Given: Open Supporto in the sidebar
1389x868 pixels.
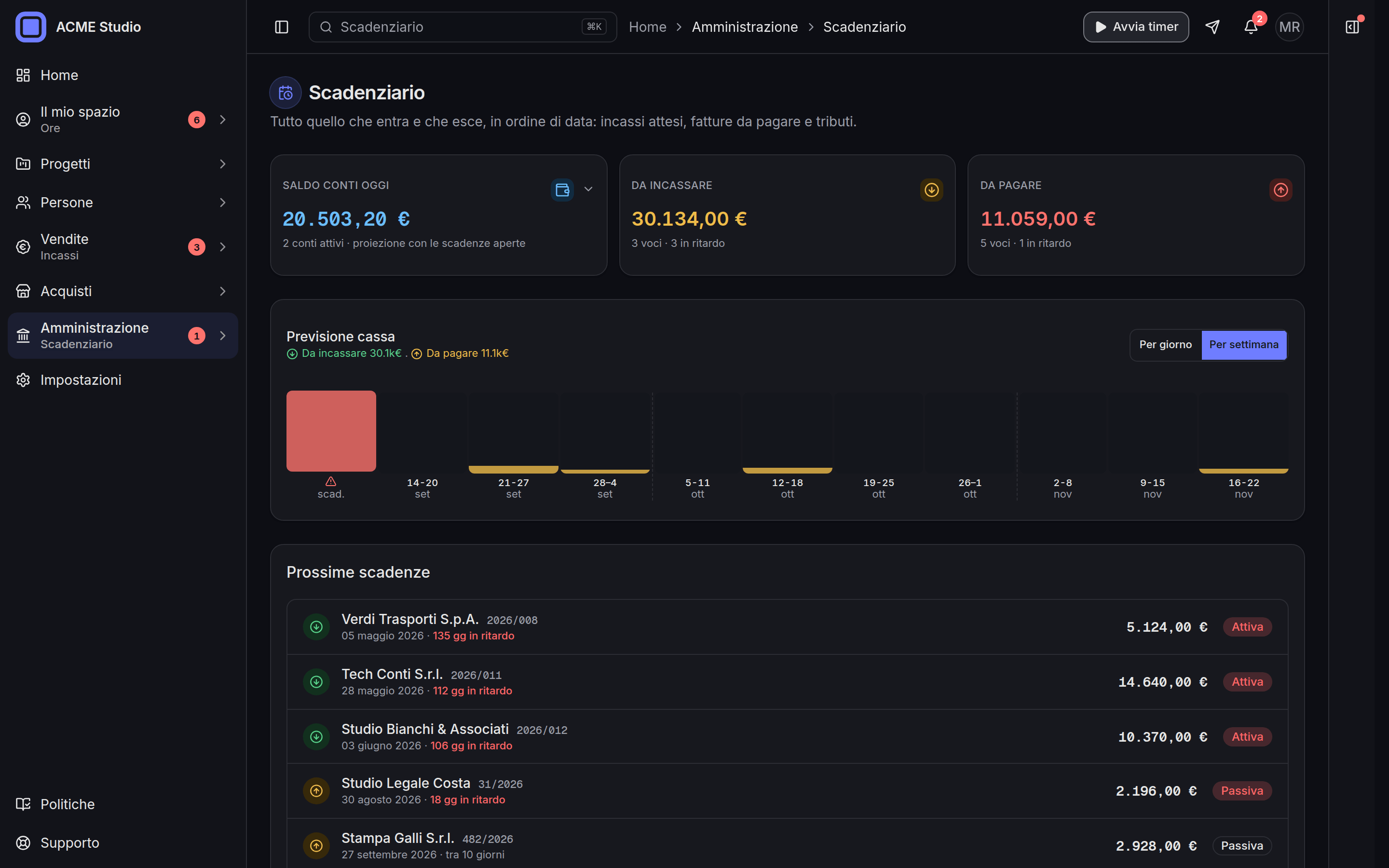Looking at the screenshot, I should point(123,843).
